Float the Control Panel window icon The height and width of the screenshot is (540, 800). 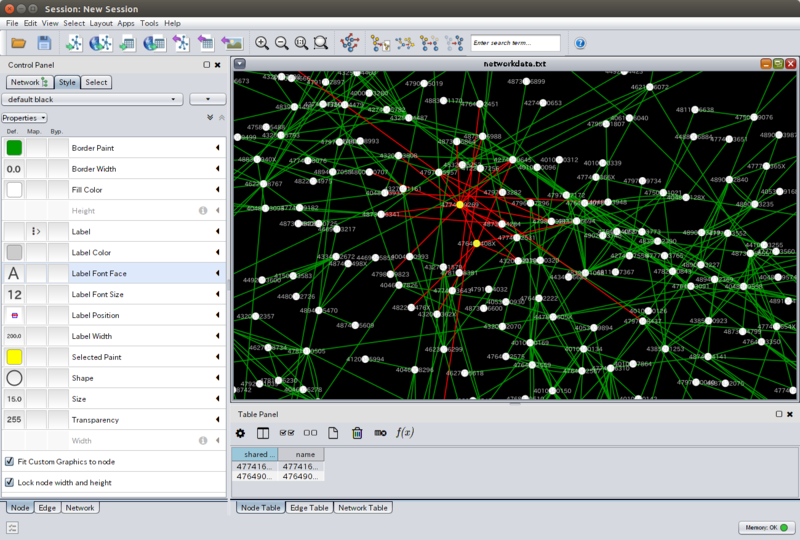pyautogui.click(x=207, y=65)
